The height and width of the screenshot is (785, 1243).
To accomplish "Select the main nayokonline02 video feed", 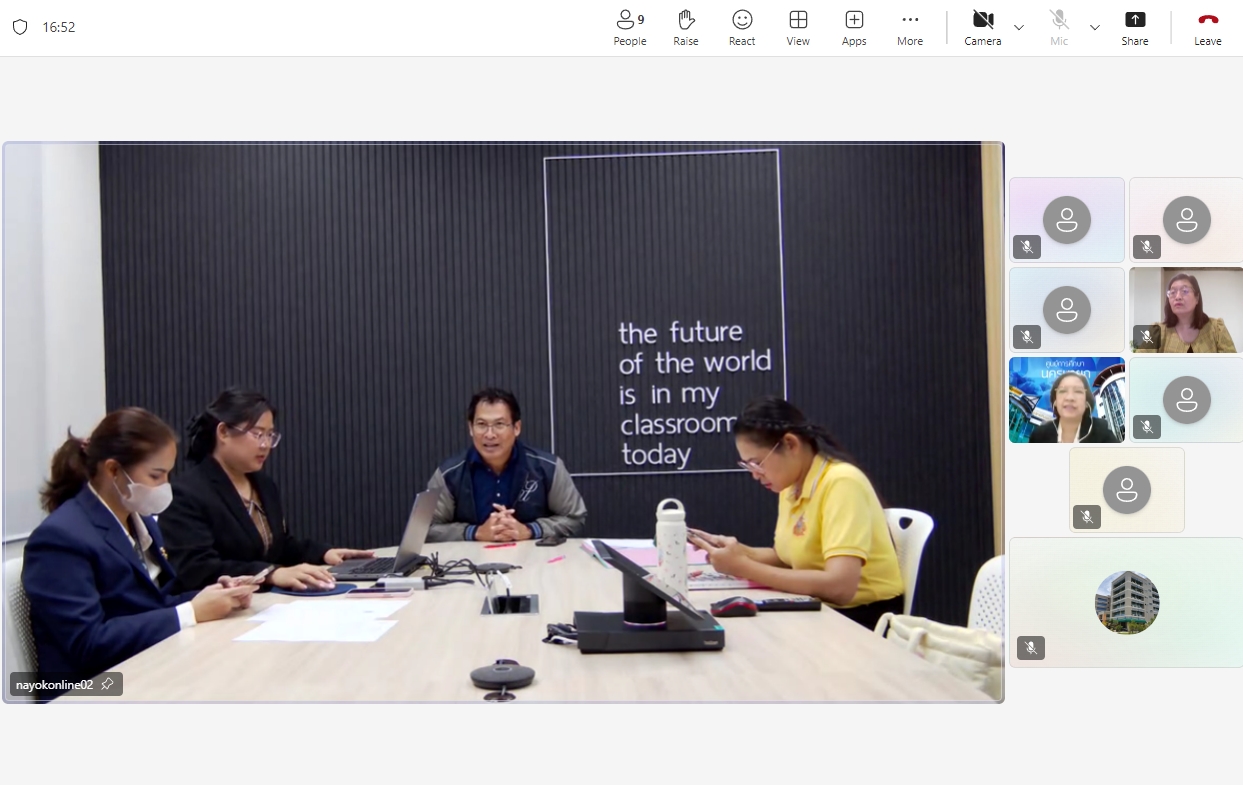I will point(503,420).
